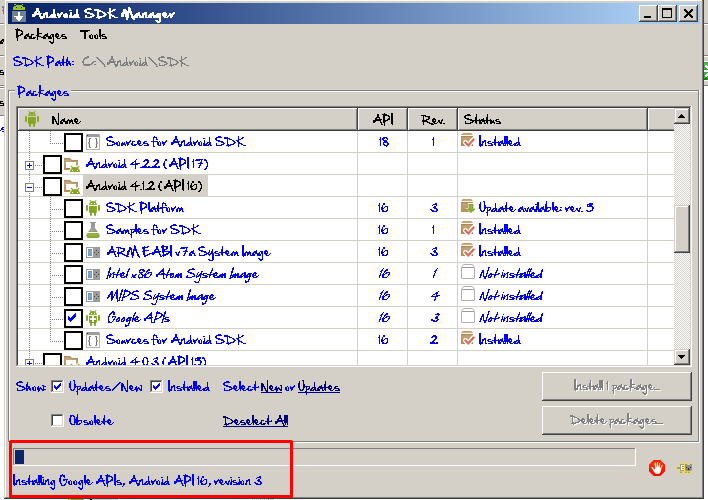Check the Android 4.1.2 (API 16) checkbox
708x500 pixels.
pyautogui.click(x=52, y=186)
